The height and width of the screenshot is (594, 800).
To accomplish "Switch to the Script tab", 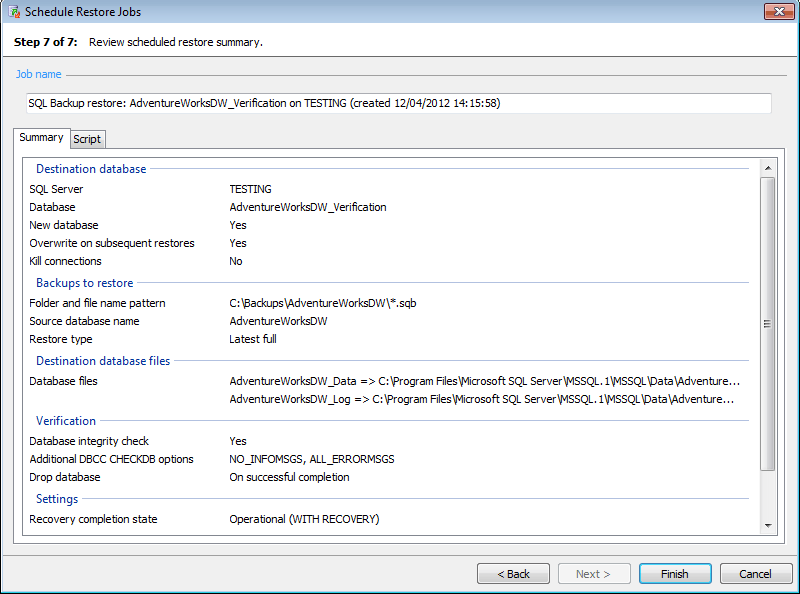I will (x=87, y=139).
